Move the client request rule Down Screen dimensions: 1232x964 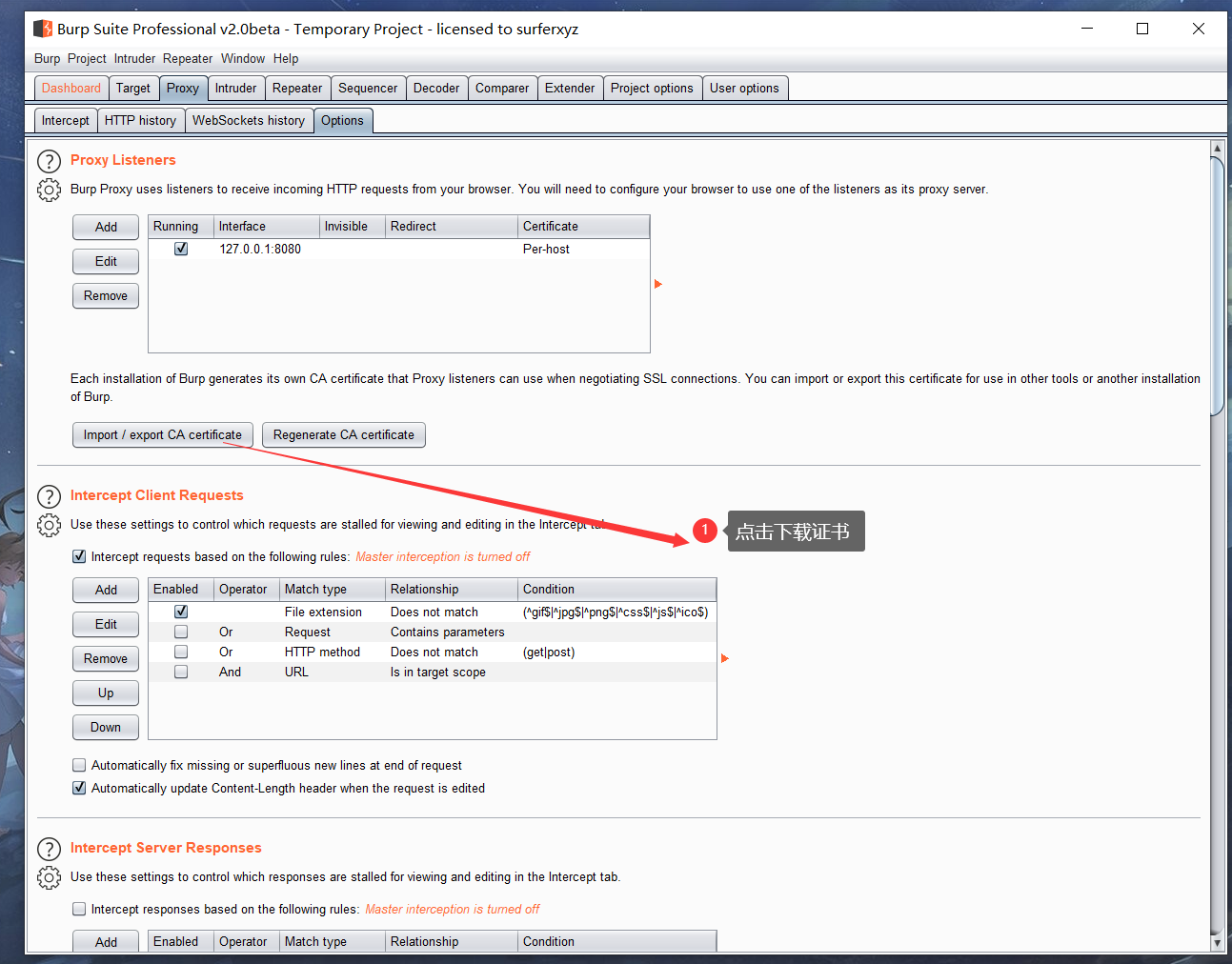click(x=106, y=727)
